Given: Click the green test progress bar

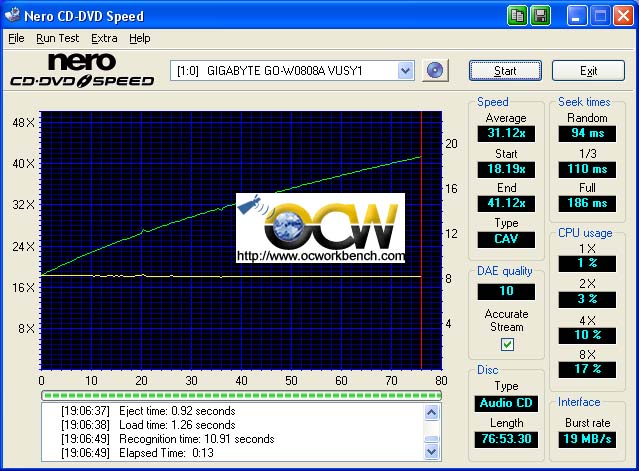Looking at the screenshot, I should 241,395.
